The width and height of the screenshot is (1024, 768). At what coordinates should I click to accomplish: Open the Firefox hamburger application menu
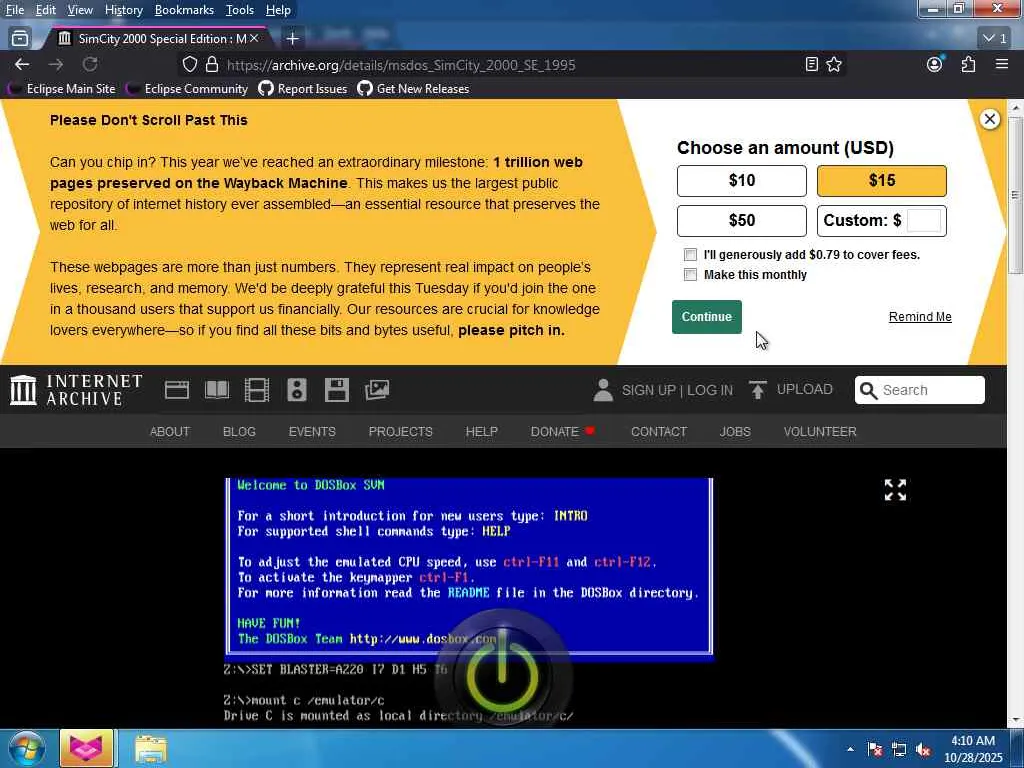(1002, 64)
